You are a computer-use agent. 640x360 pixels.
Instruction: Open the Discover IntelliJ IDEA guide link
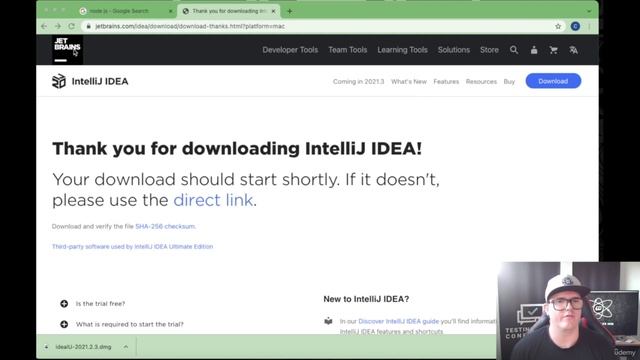pos(399,321)
